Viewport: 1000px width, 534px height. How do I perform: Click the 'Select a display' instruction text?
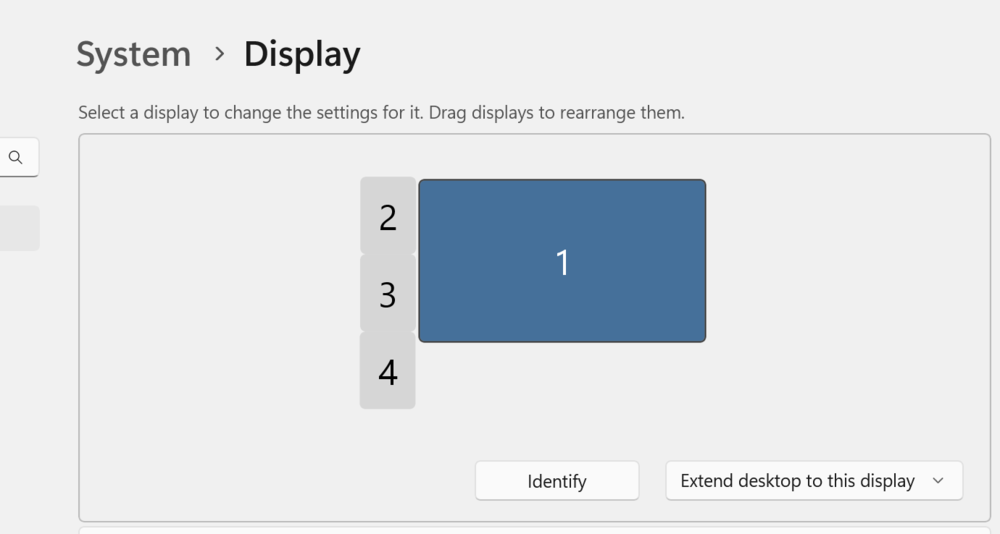point(381,113)
